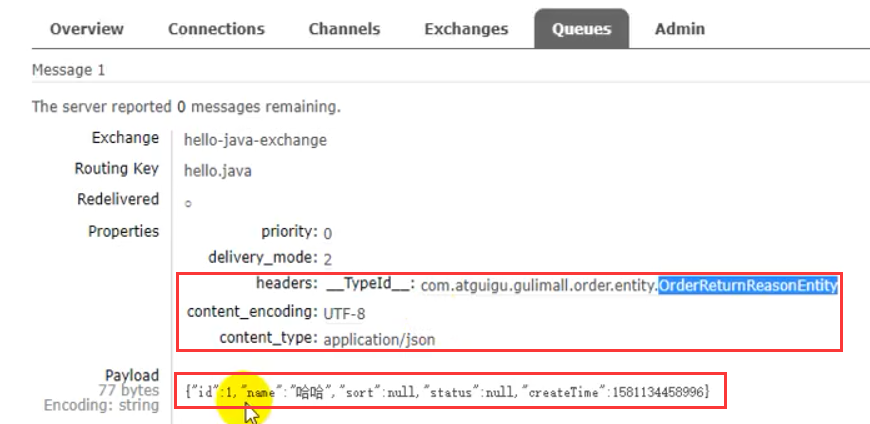Click the Redelivered empty circle indicator
870x424 pixels.
(x=188, y=203)
